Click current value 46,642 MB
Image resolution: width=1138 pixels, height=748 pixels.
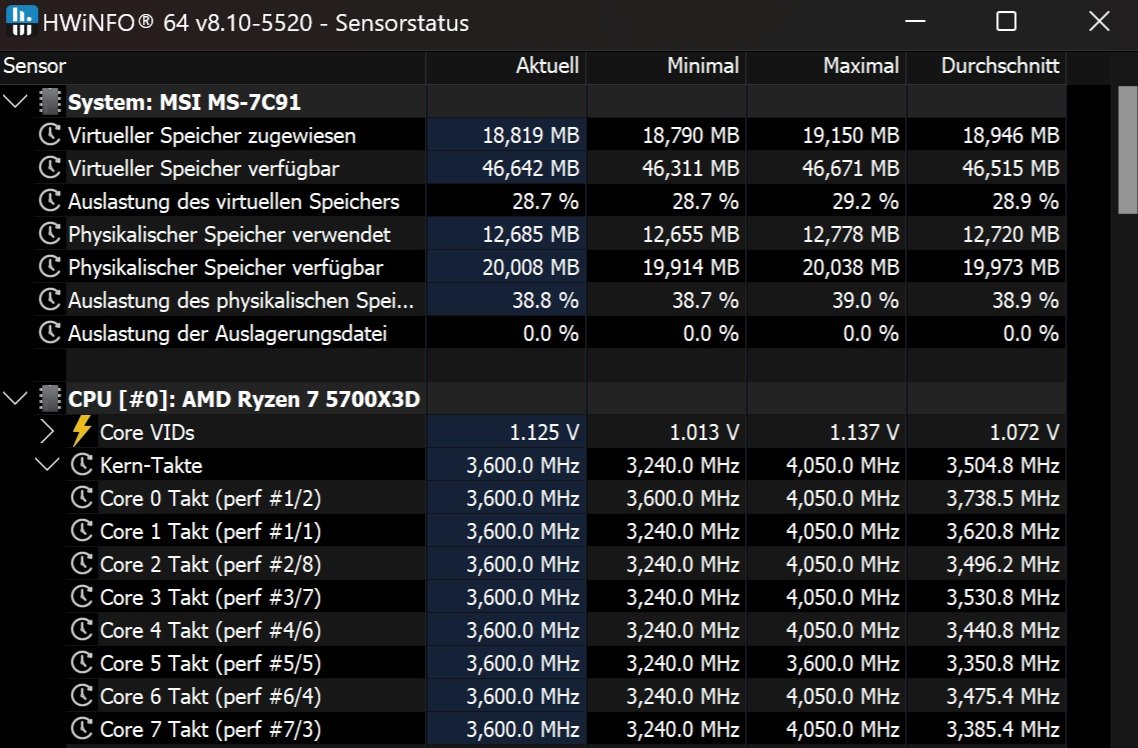pos(531,168)
